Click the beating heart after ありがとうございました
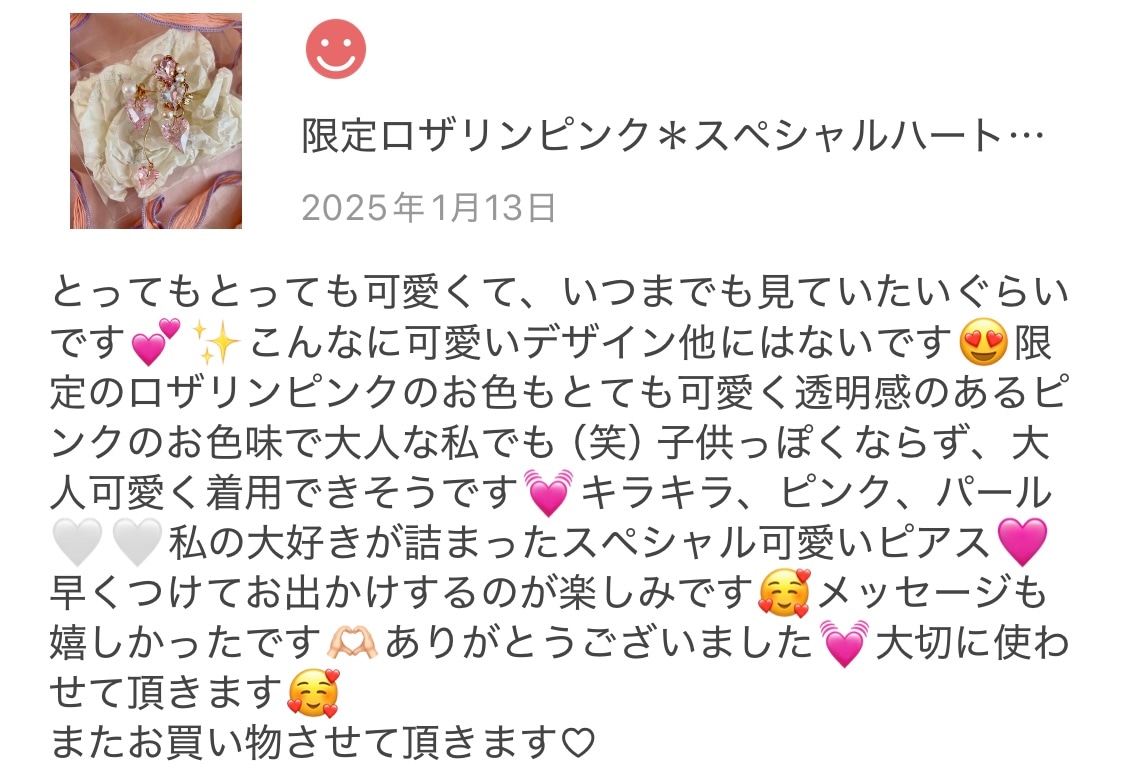The width and height of the screenshot is (1125, 775). click(x=844, y=644)
